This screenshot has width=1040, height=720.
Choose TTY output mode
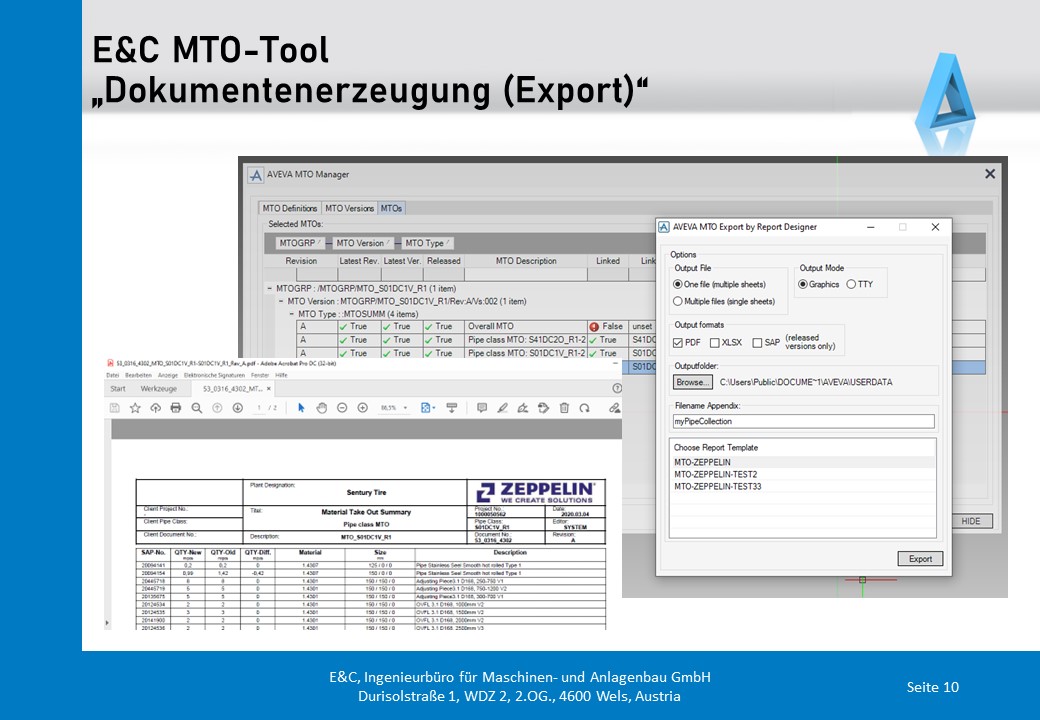(851, 284)
